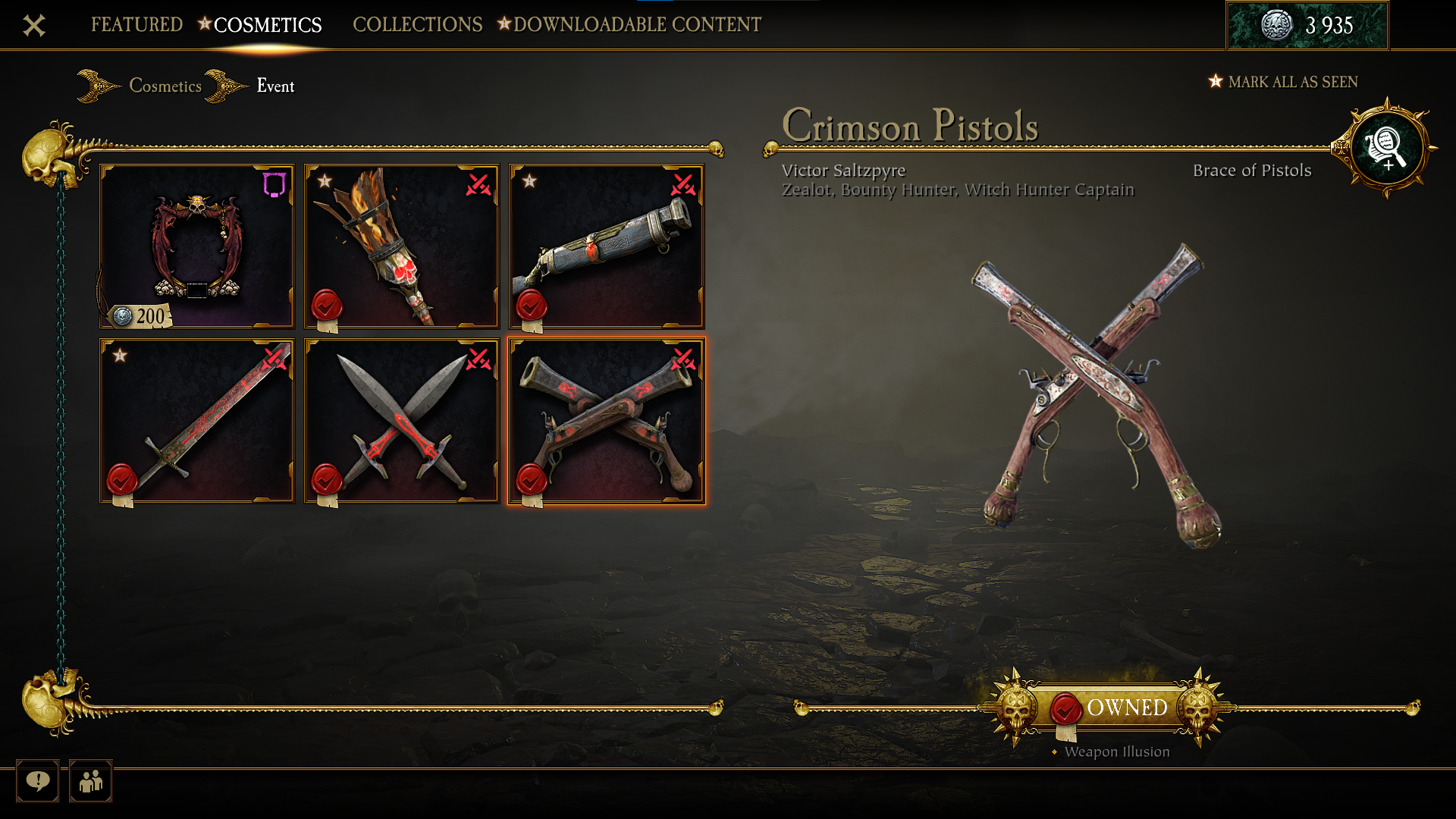1456x819 pixels.
Task: Close the store with the X icon
Action: [x=34, y=26]
